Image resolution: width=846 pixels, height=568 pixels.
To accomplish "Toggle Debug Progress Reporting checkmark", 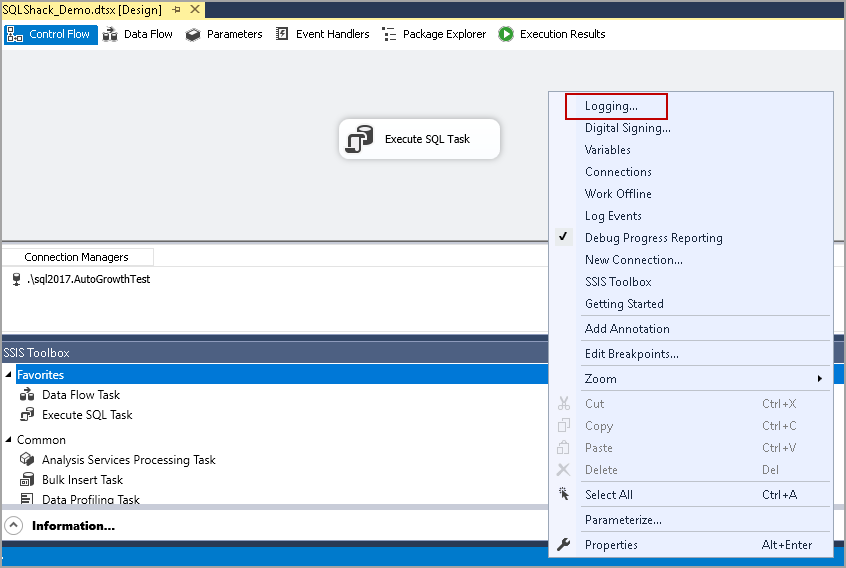I will (x=564, y=238).
